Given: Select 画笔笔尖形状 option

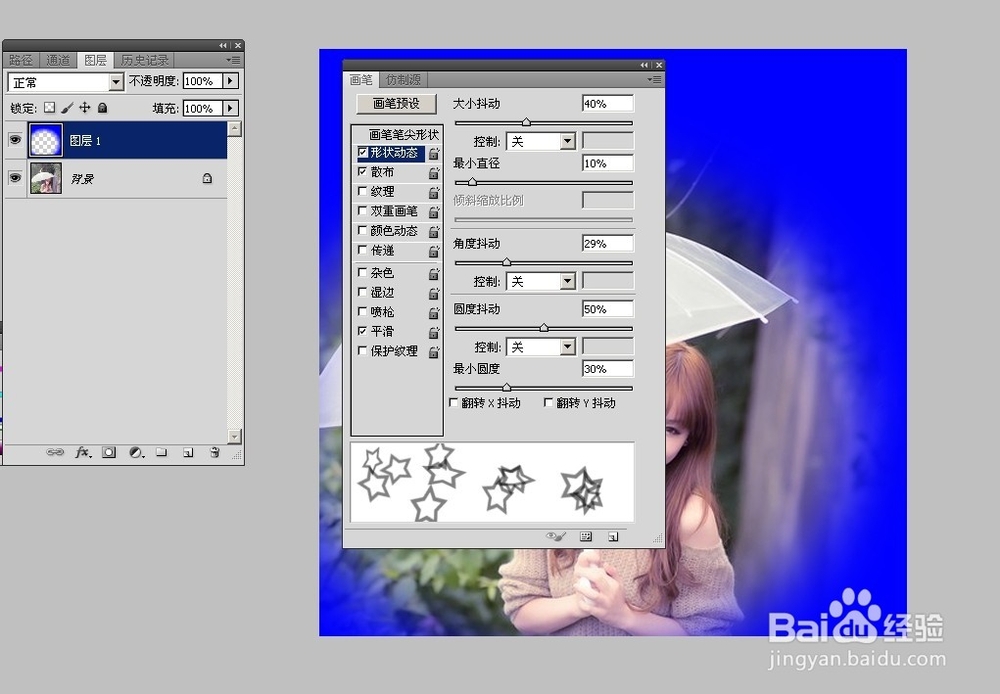Looking at the screenshot, I should click(404, 135).
